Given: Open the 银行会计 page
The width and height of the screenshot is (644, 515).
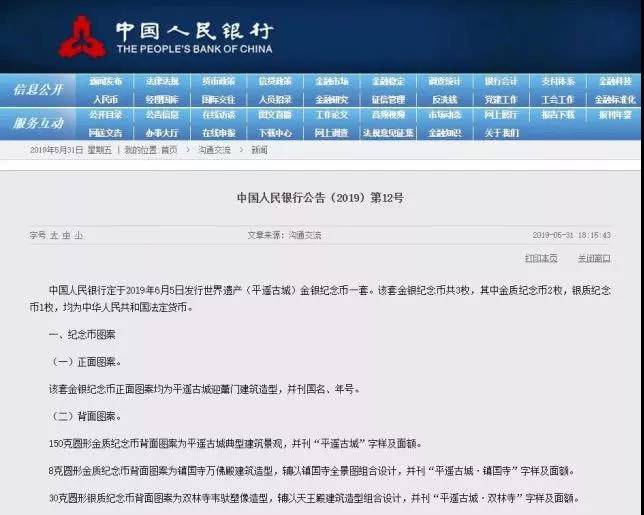Looking at the screenshot, I should pyautogui.click(x=501, y=81).
